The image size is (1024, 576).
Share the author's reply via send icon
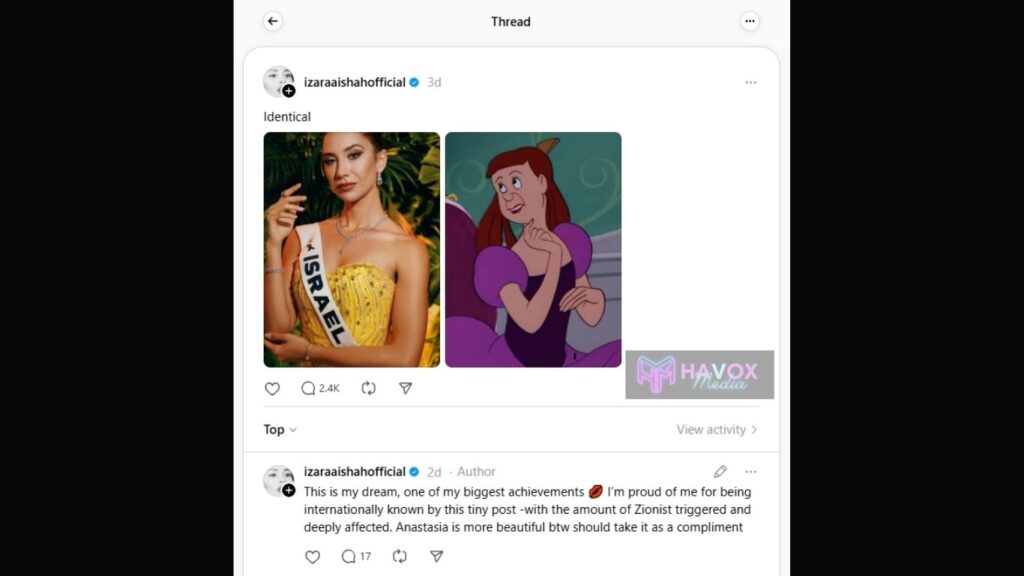pos(436,556)
